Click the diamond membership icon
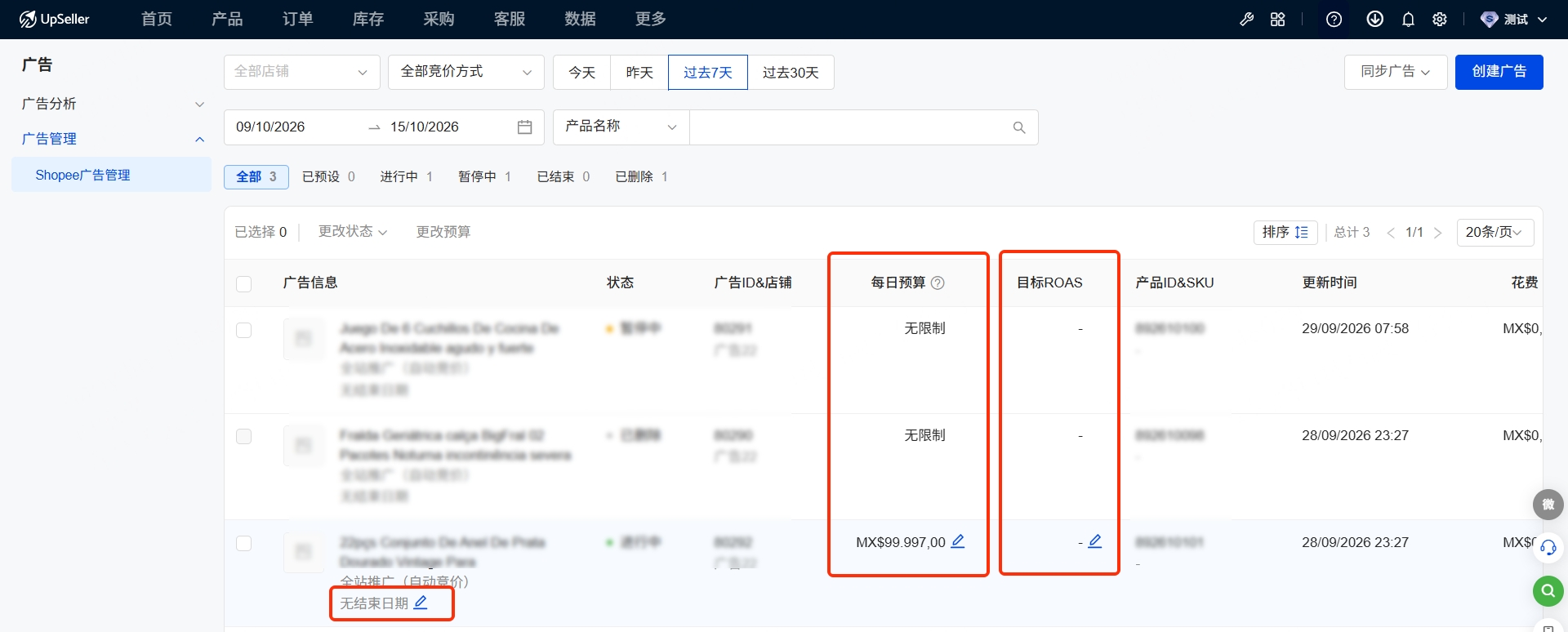1568x632 pixels. 1490,19
